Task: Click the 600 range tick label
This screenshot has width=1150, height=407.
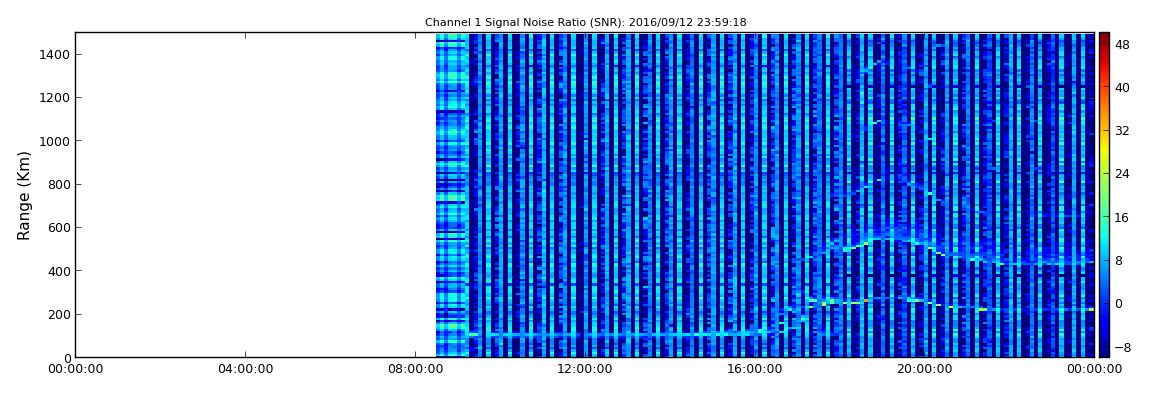Action: pos(57,228)
